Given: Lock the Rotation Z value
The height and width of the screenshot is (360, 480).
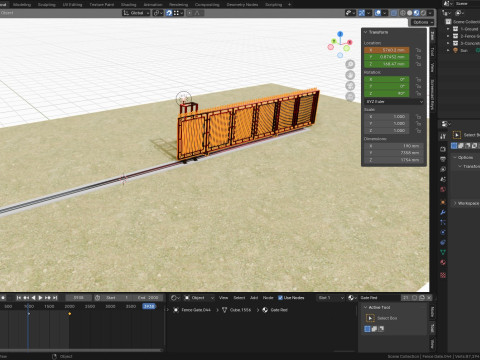Looking at the screenshot, I should point(418,93).
